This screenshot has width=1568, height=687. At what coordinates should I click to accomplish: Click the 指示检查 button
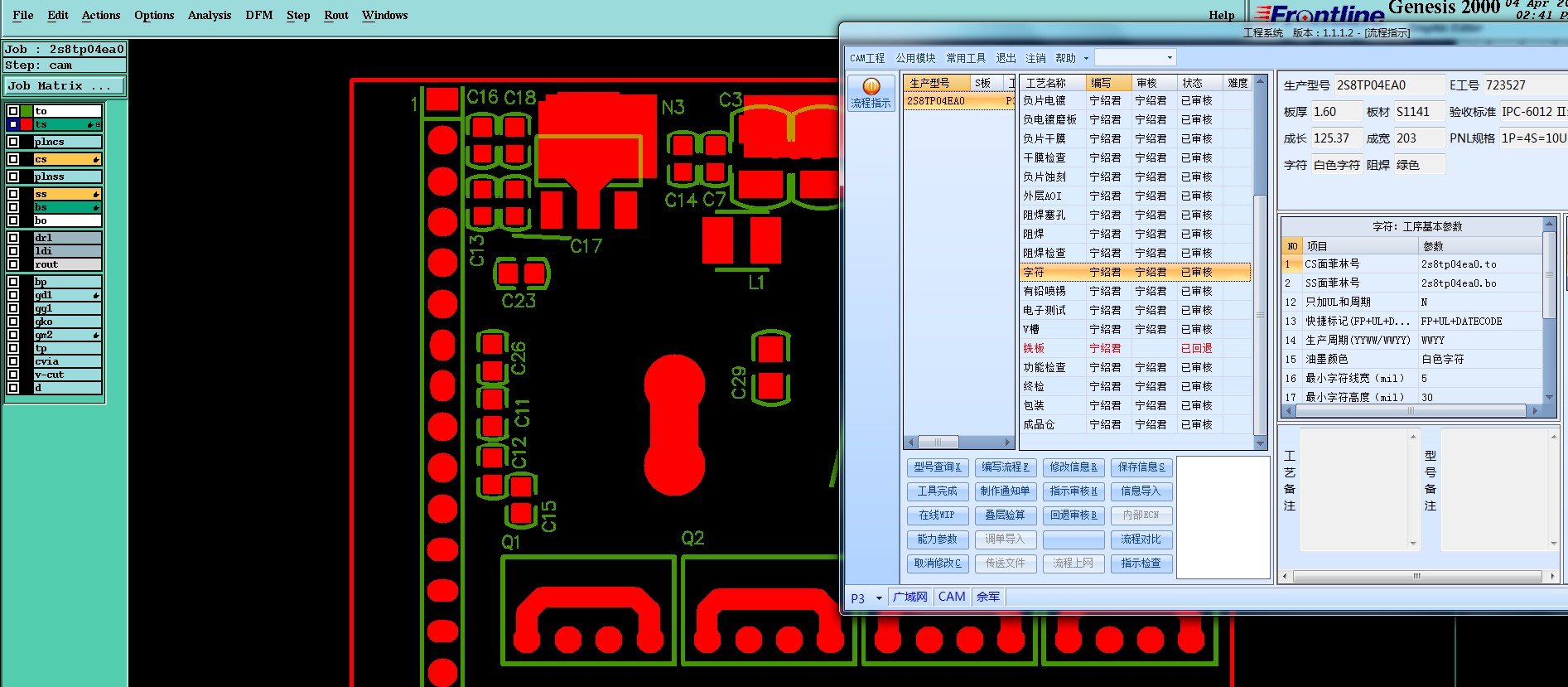[1141, 564]
